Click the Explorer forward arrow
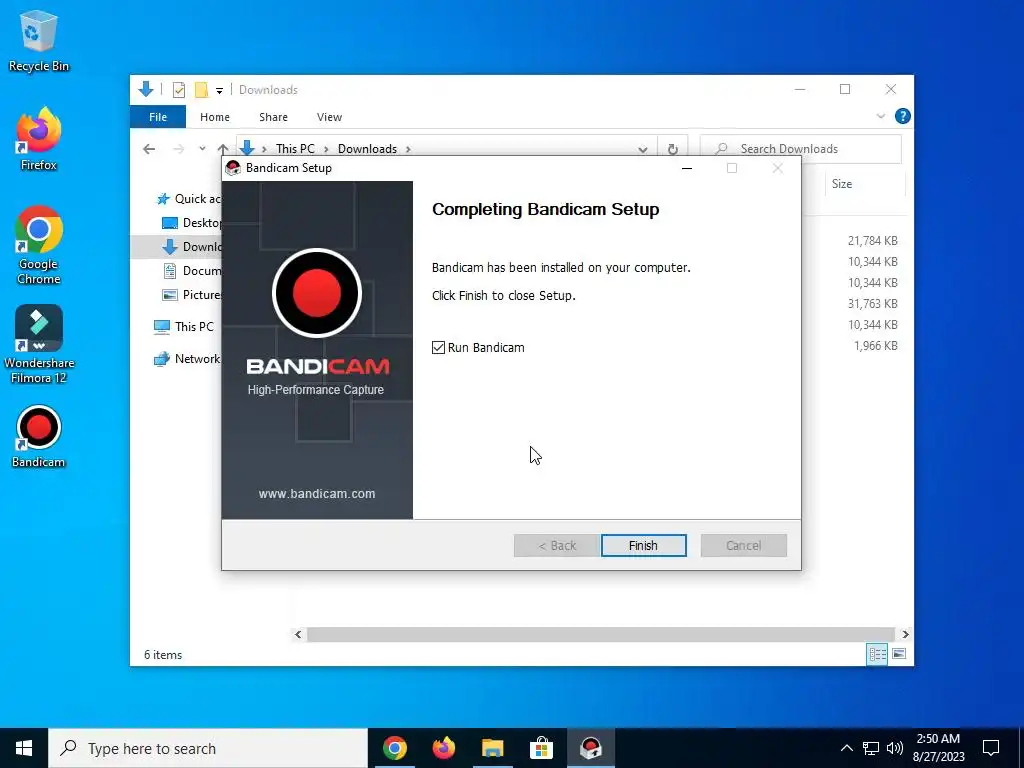The height and width of the screenshot is (768, 1024). 178,149
